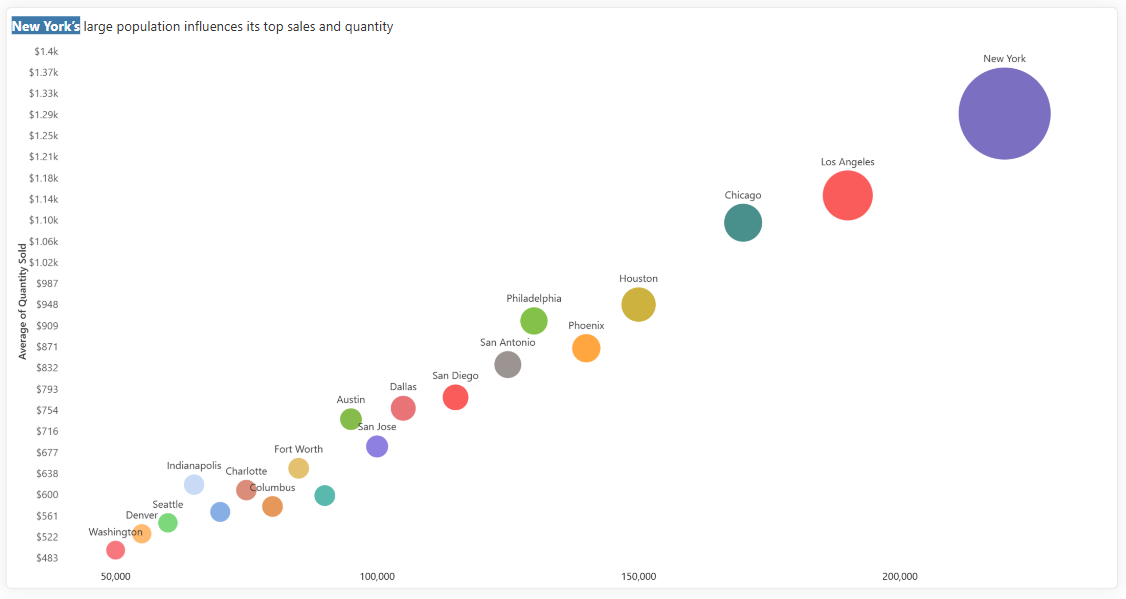
Task: Select the Denver bubble
Action: coord(141,534)
